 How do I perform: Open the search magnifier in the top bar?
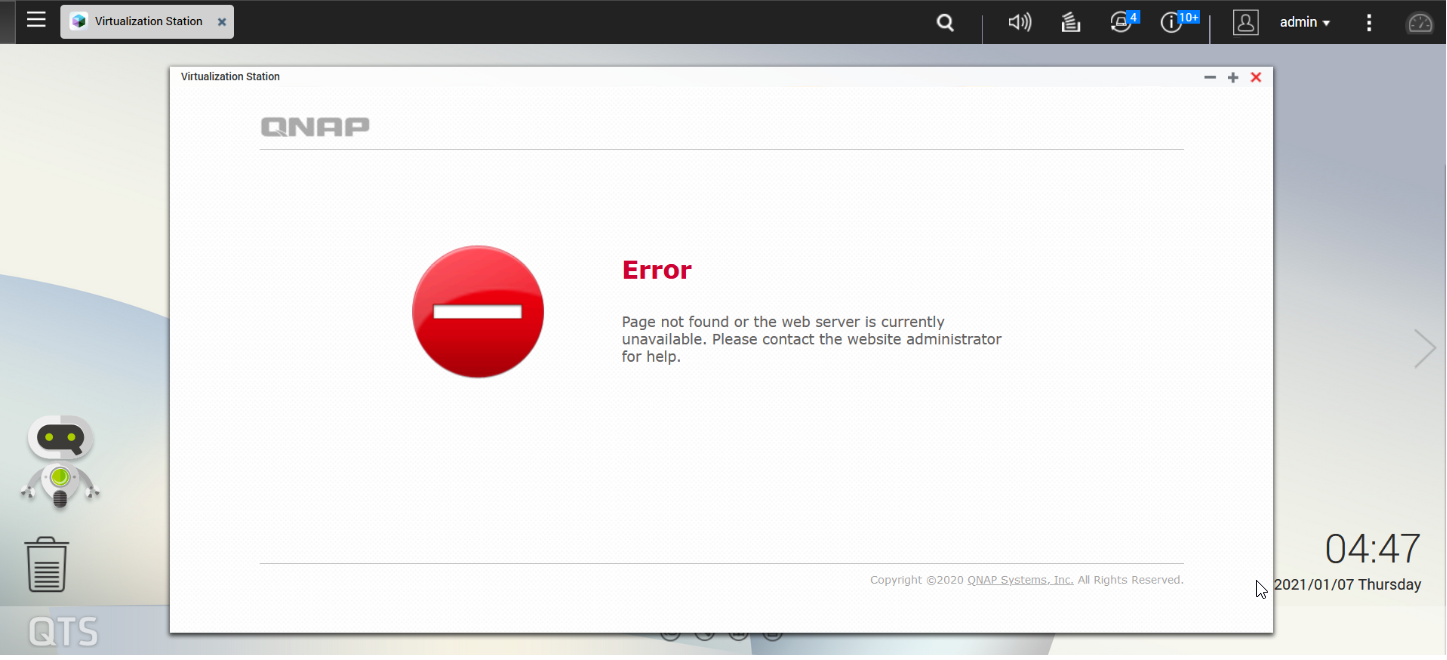click(945, 22)
